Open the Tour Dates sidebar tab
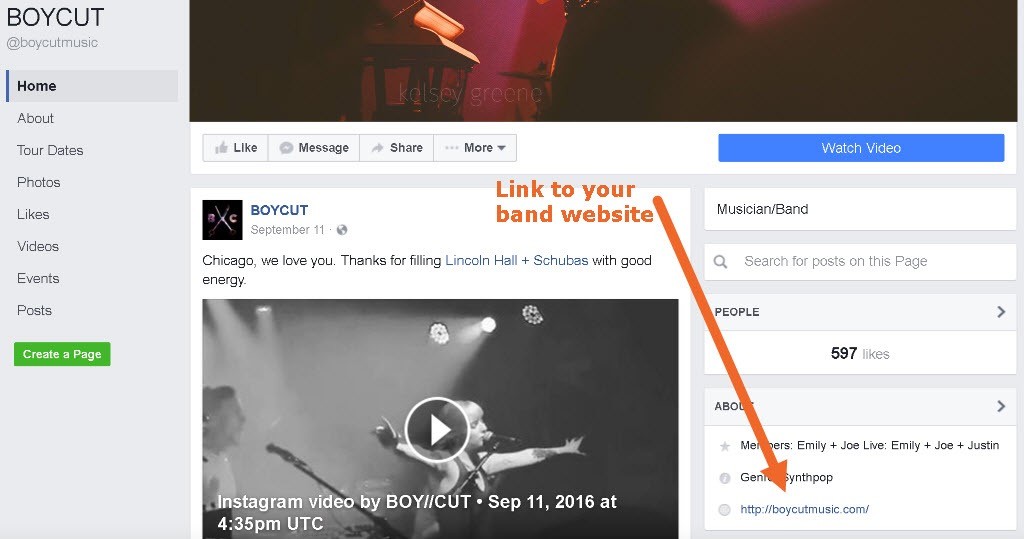Image resolution: width=1024 pixels, height=539 pixels. click(x=50, y=150)
